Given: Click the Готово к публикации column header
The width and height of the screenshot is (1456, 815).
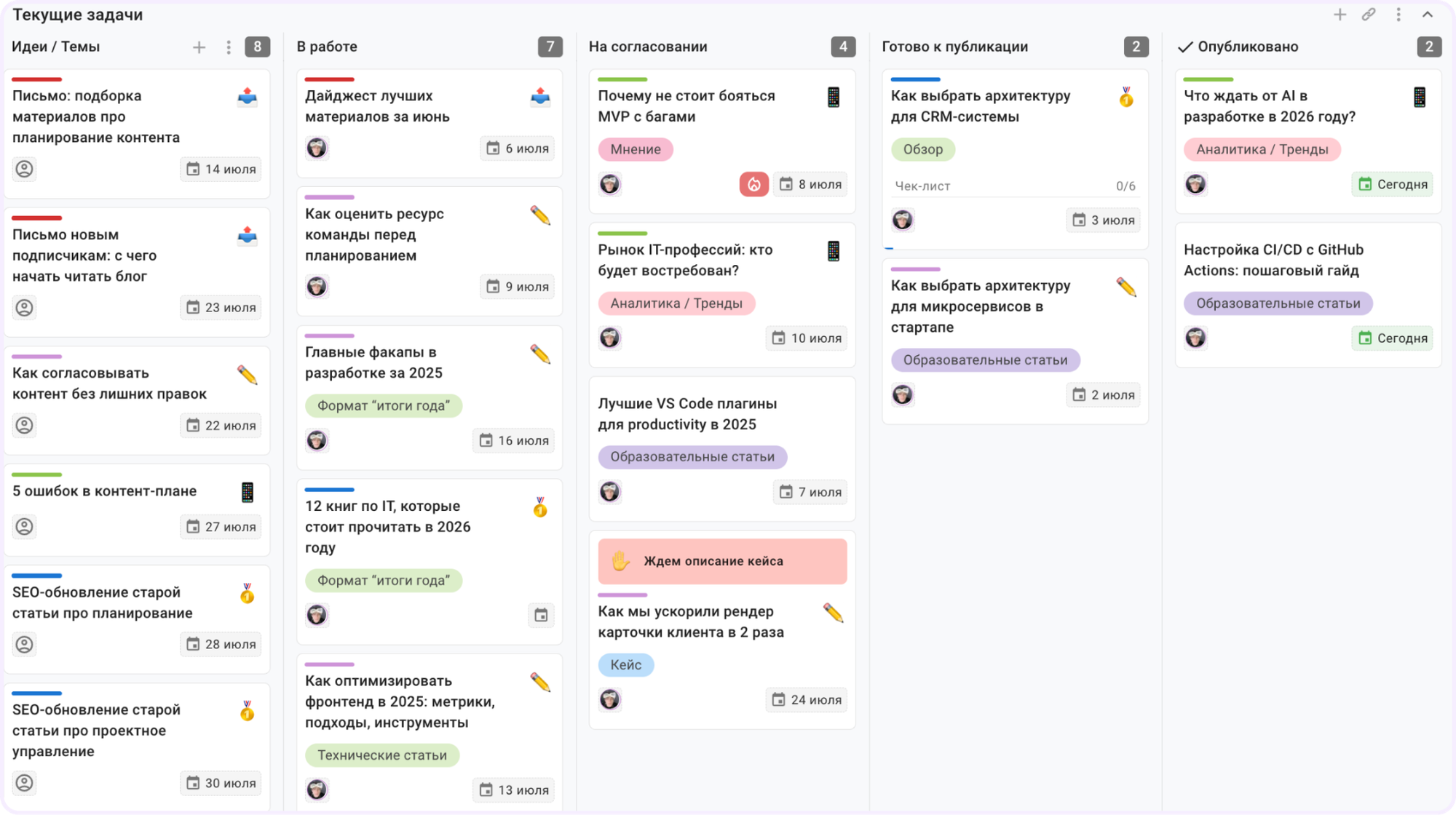Looking at the screenshot, I should pyautogui.click(x=955, y=47).
